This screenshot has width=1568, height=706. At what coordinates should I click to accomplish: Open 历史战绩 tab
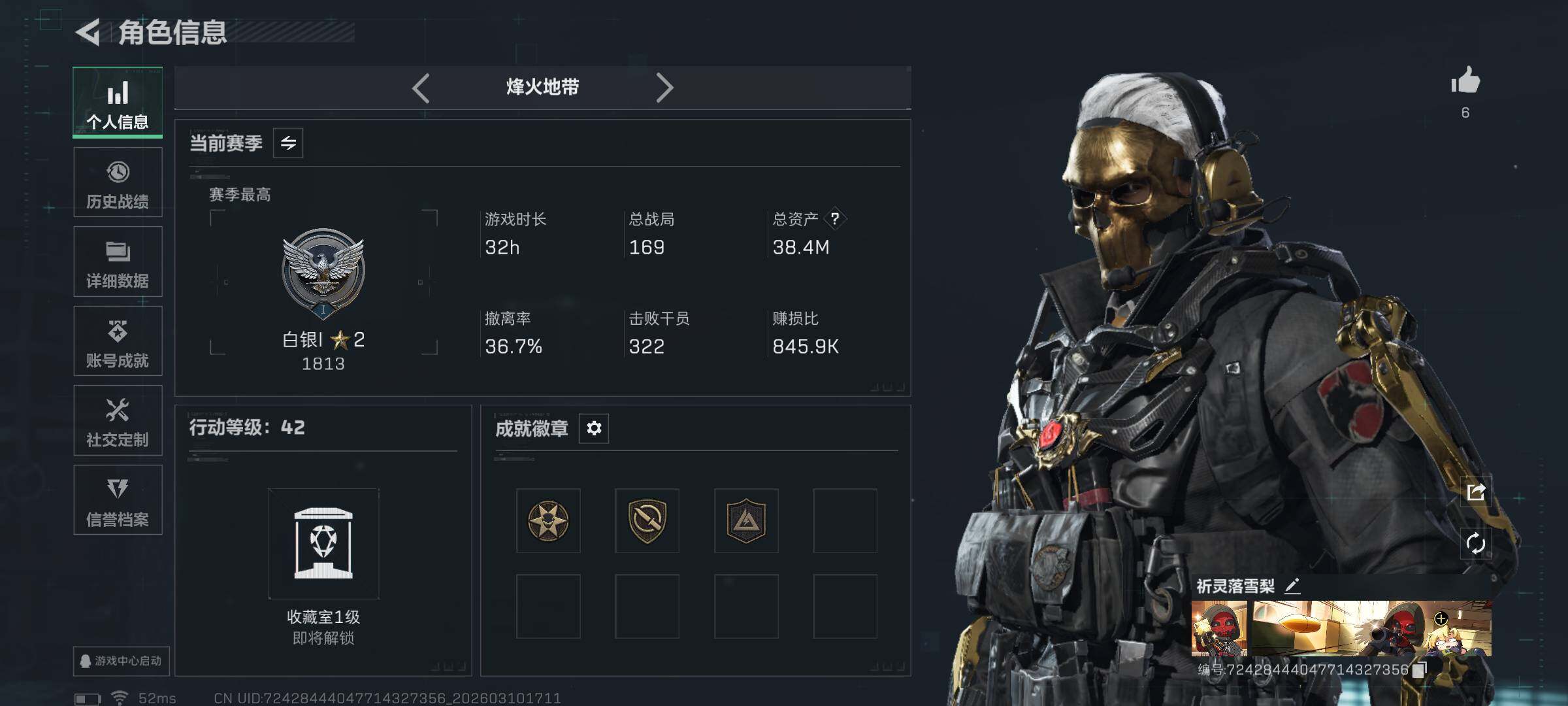click(x=118, y=182)
